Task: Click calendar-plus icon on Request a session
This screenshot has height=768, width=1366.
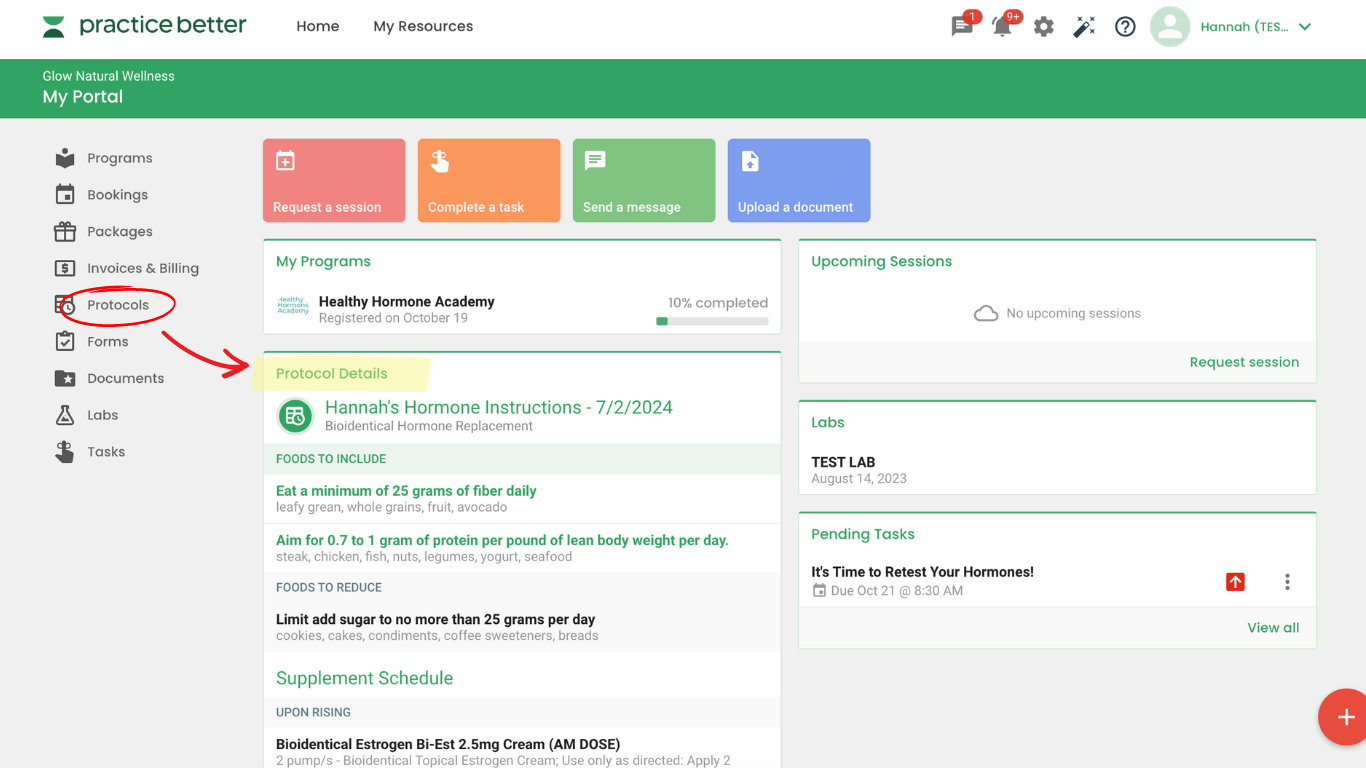Action: pyautogui.click(x=285, y=161)
